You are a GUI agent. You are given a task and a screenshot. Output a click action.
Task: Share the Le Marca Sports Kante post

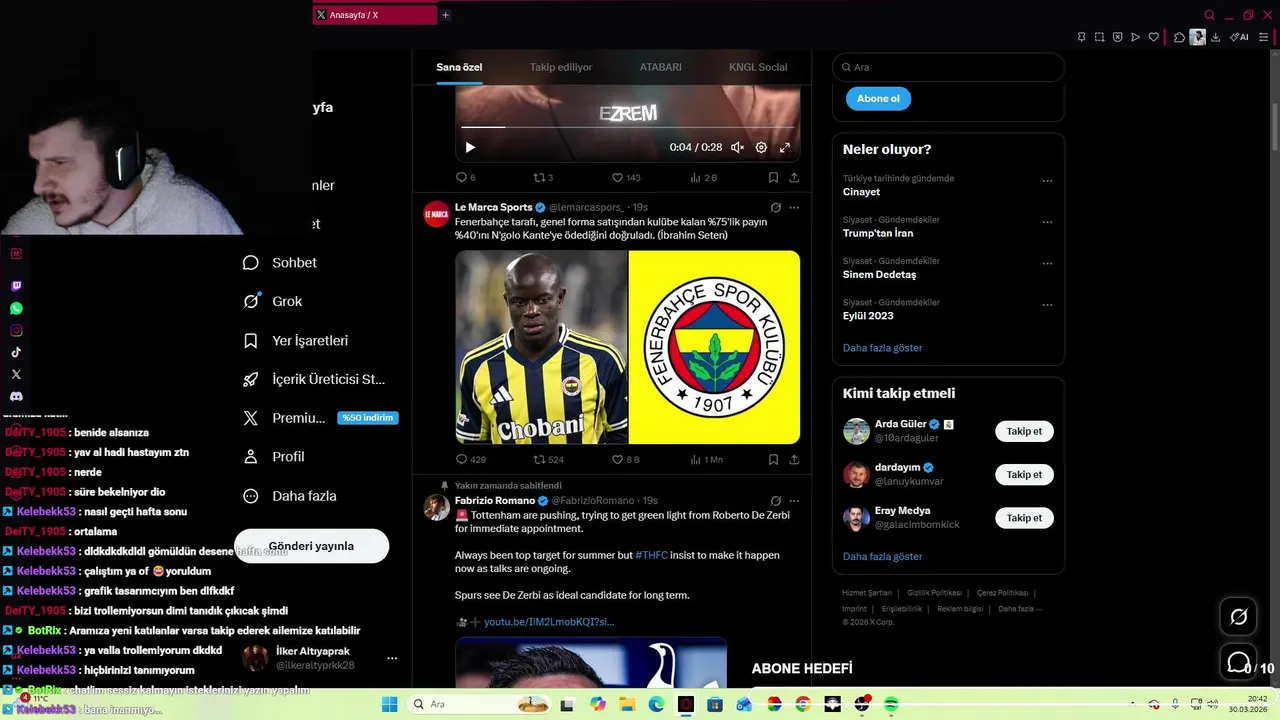(794, 460)
